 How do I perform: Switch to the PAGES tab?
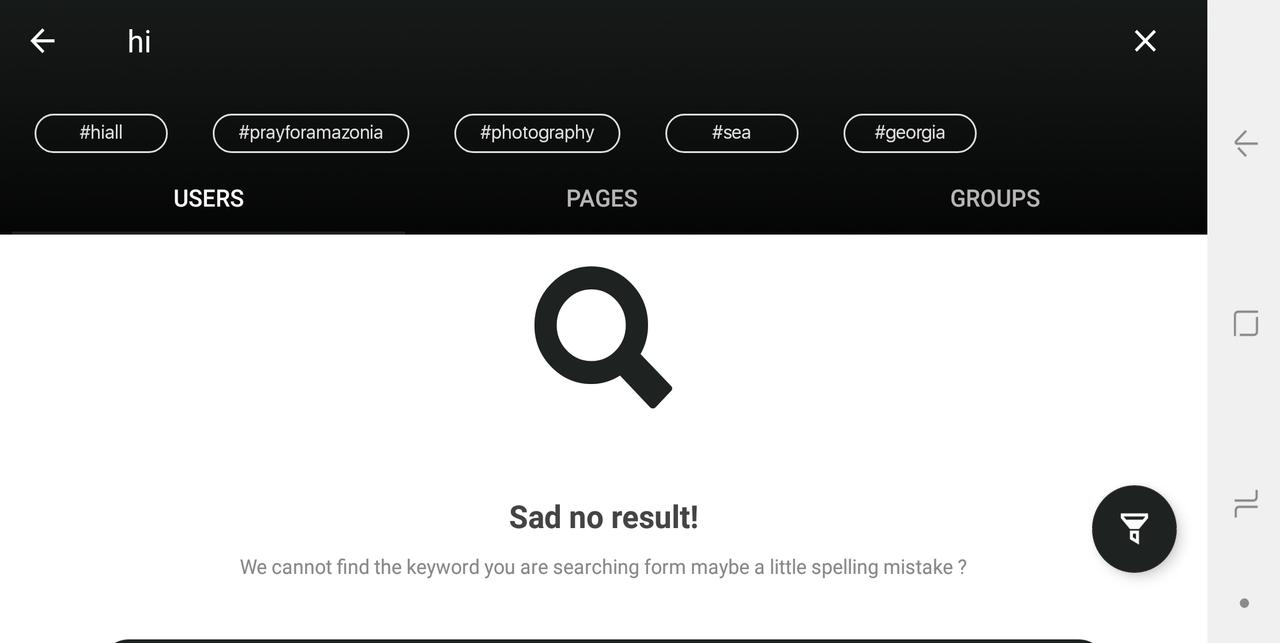click(602, 198)
